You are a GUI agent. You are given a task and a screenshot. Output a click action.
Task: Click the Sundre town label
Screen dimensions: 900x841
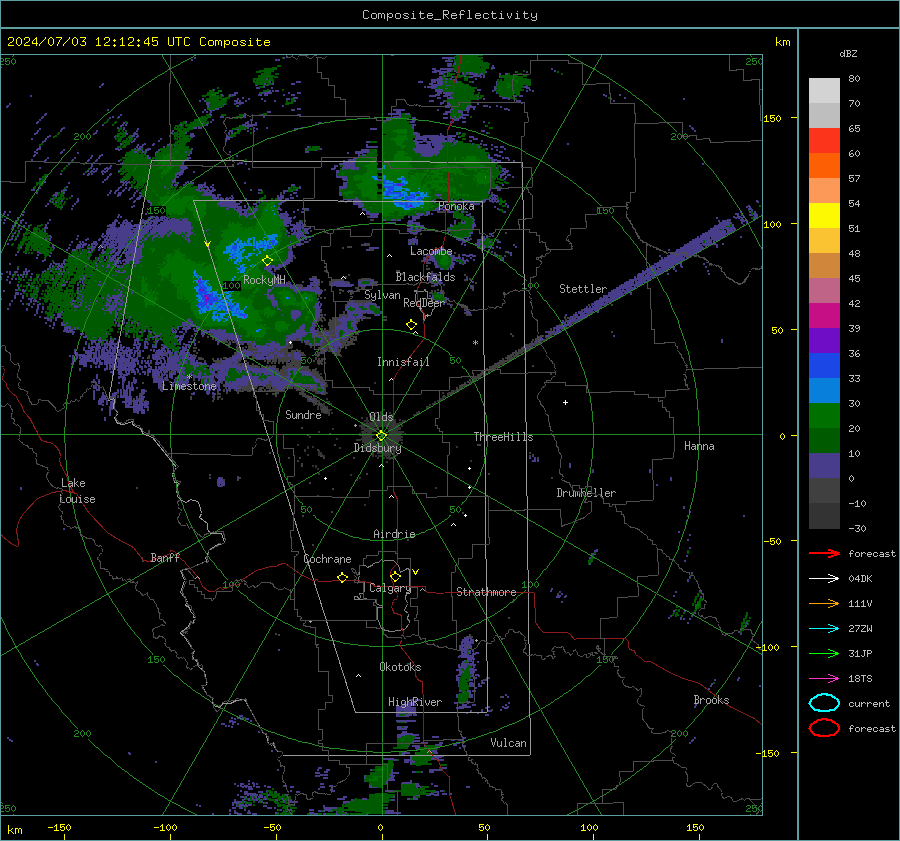click(x=303, y=415)
